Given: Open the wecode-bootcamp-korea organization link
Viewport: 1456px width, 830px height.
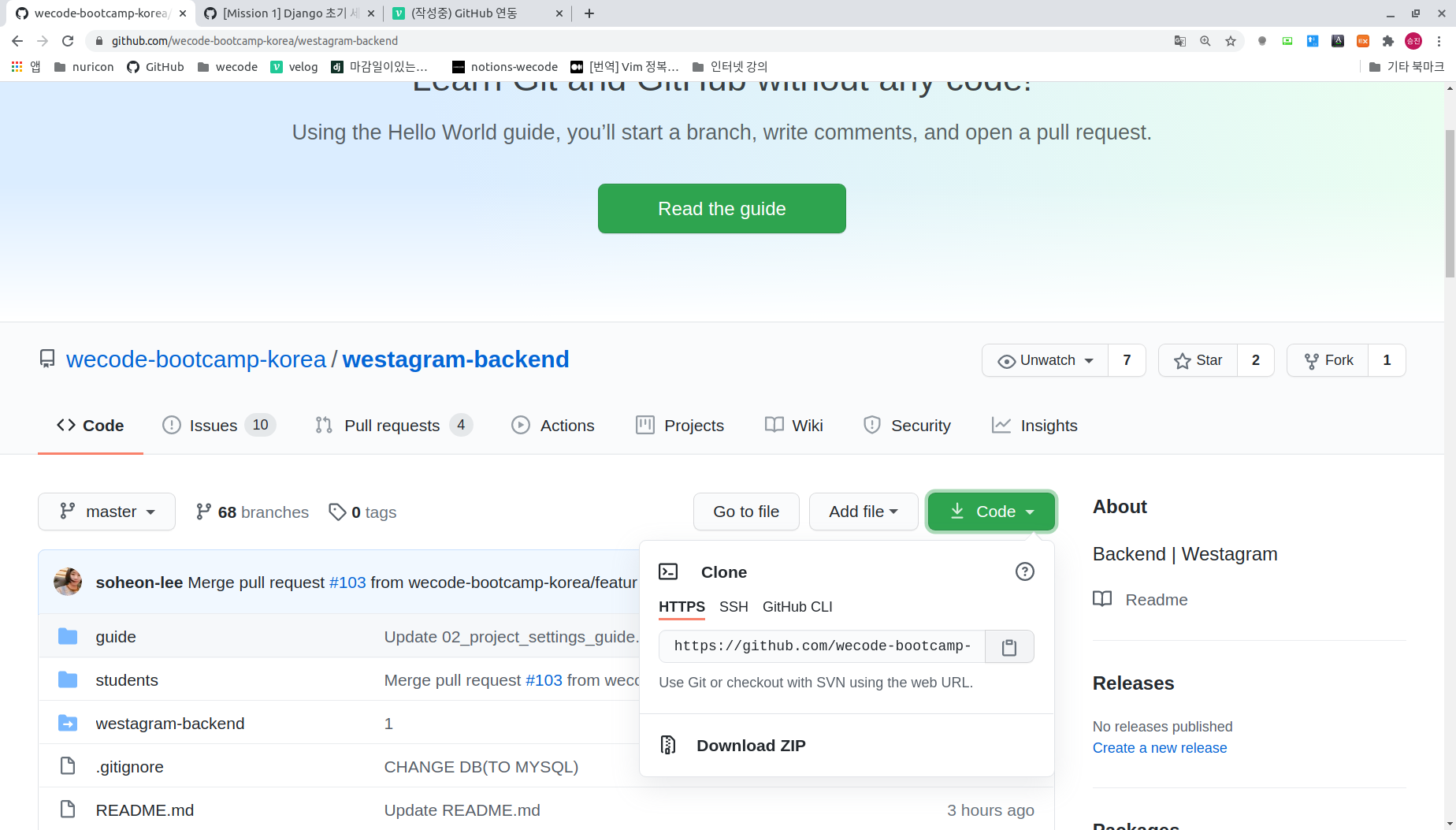Looking at the screenshot, I should click(x=196, y=359).
